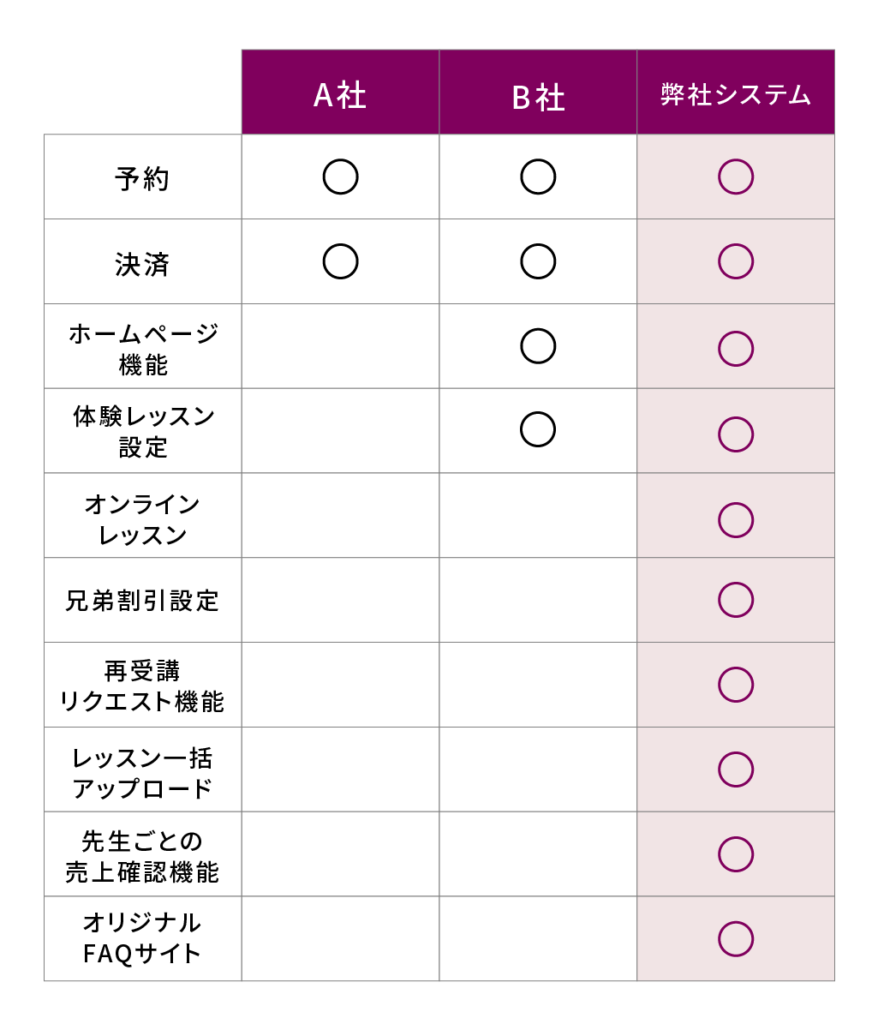Click the 弊社システム circle for オンラインレッスン
This screenshot has height=1024, width=878.
pos(735,517)
